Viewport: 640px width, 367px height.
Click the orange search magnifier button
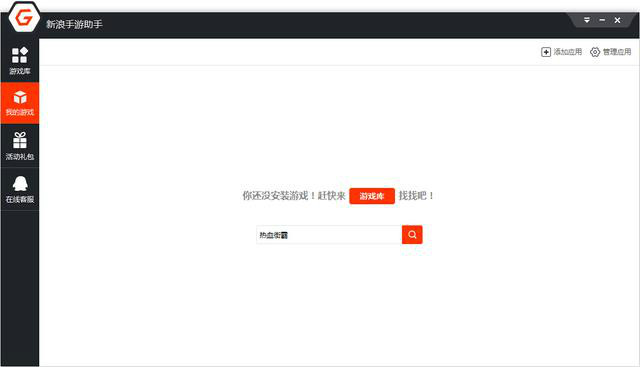click(412, 235)
